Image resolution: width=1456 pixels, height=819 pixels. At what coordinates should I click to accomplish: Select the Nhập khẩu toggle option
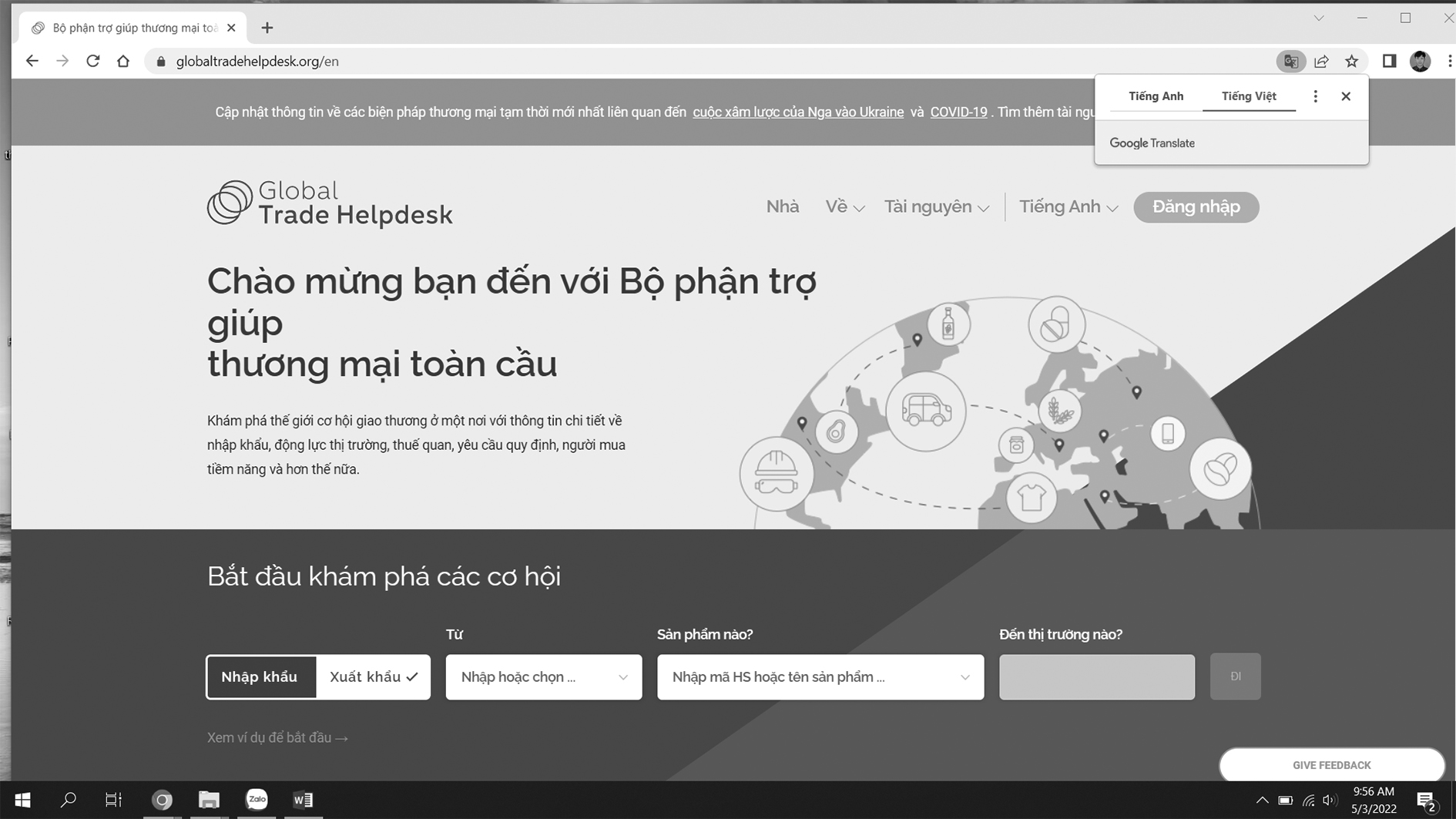click(260, 676)
